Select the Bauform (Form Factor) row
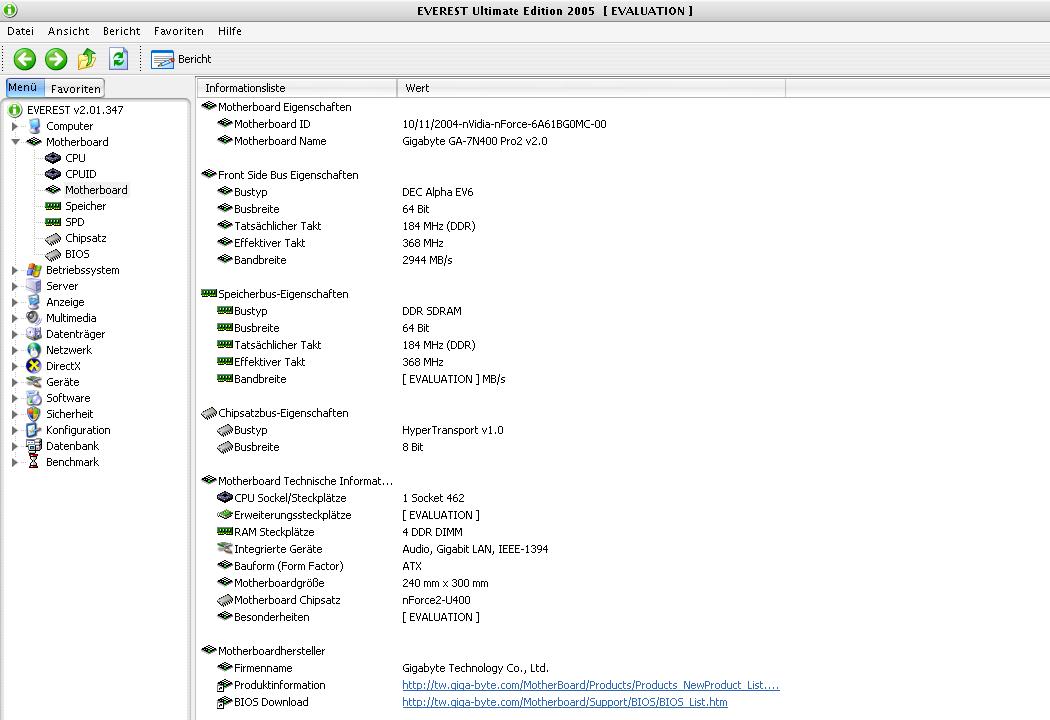 point(319,566)
